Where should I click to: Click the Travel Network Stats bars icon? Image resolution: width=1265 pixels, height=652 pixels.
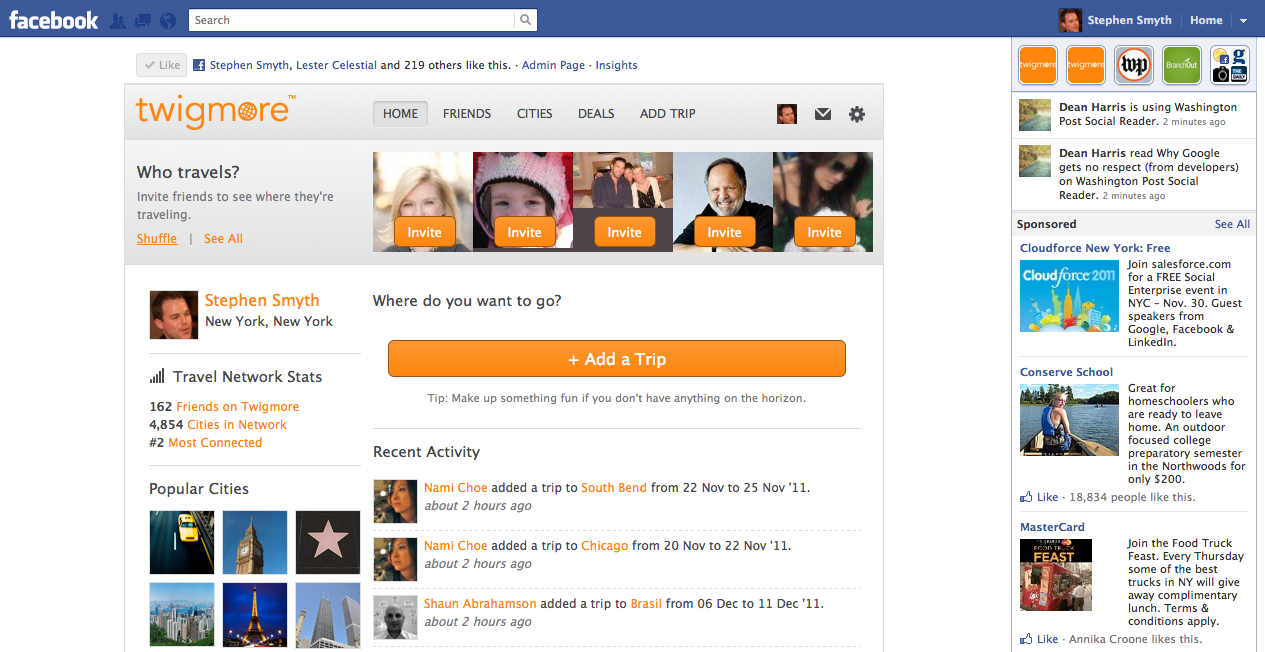(157, 376)
